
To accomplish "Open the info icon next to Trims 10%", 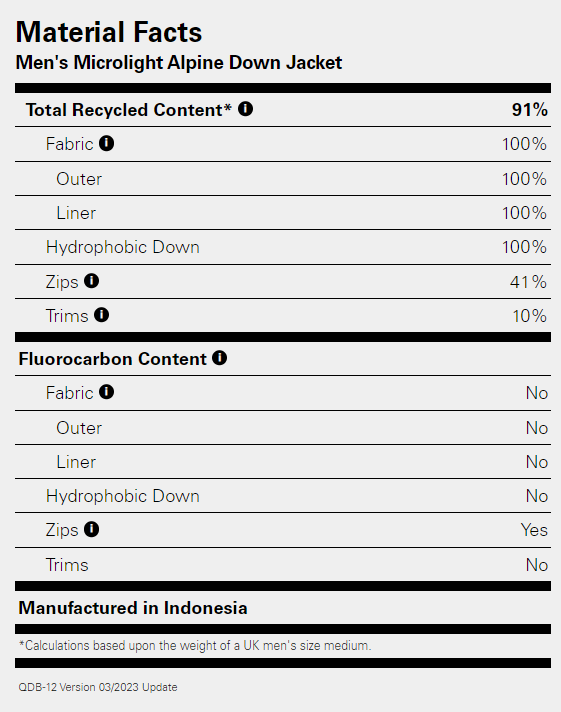I will point(101,315).
